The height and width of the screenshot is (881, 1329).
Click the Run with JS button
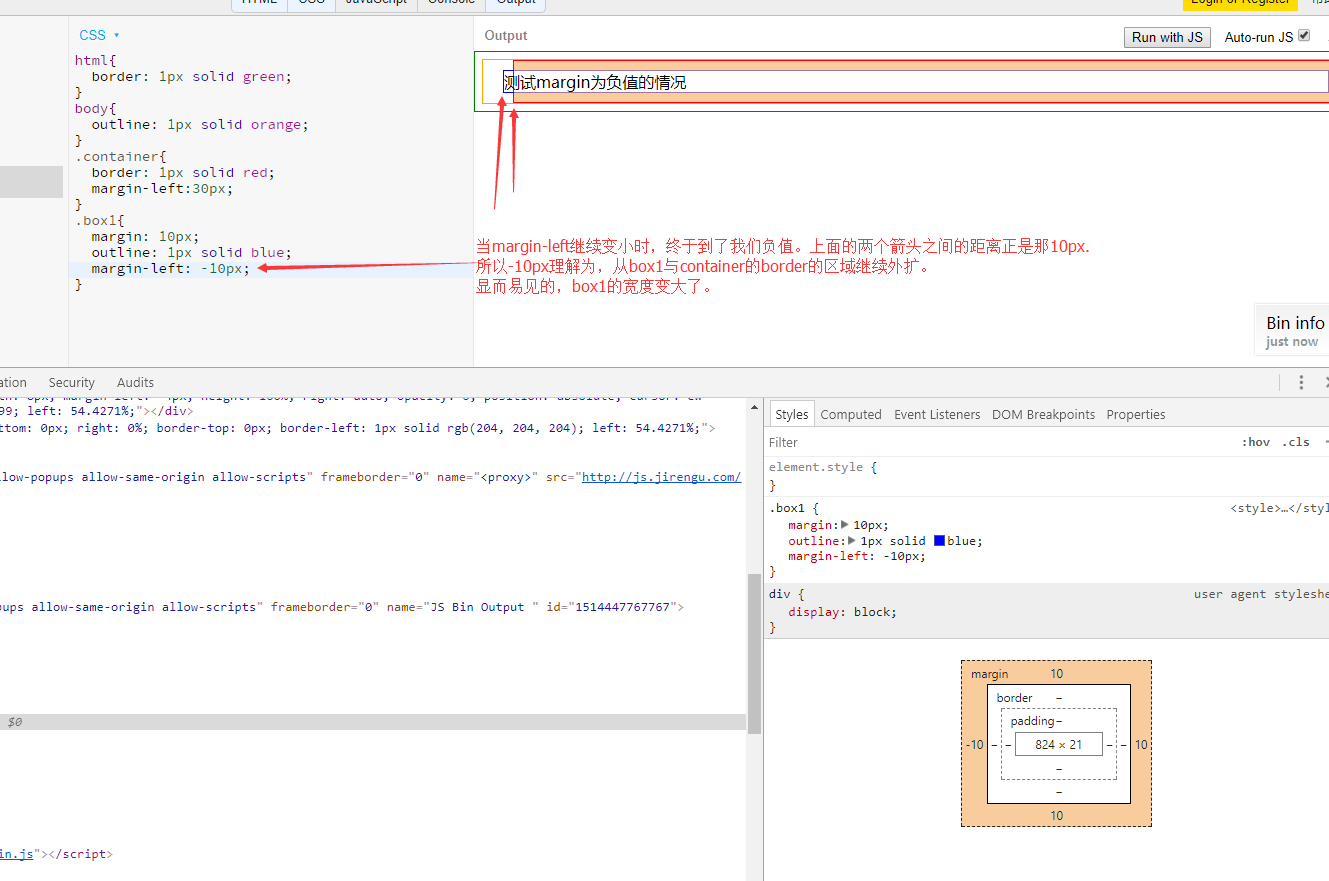point(1167,37)
